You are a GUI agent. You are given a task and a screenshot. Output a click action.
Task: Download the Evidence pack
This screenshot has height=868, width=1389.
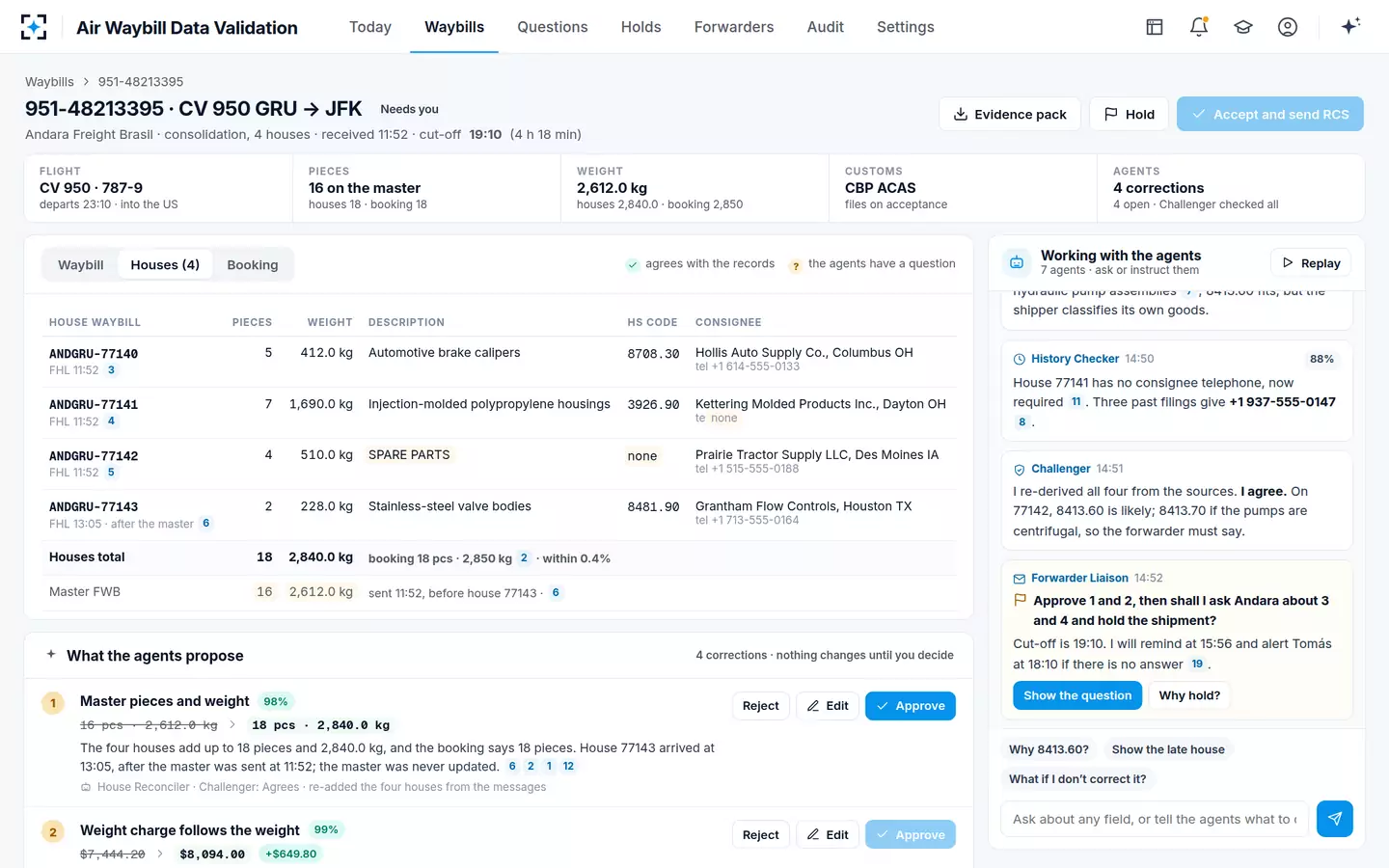[1010, 114]
